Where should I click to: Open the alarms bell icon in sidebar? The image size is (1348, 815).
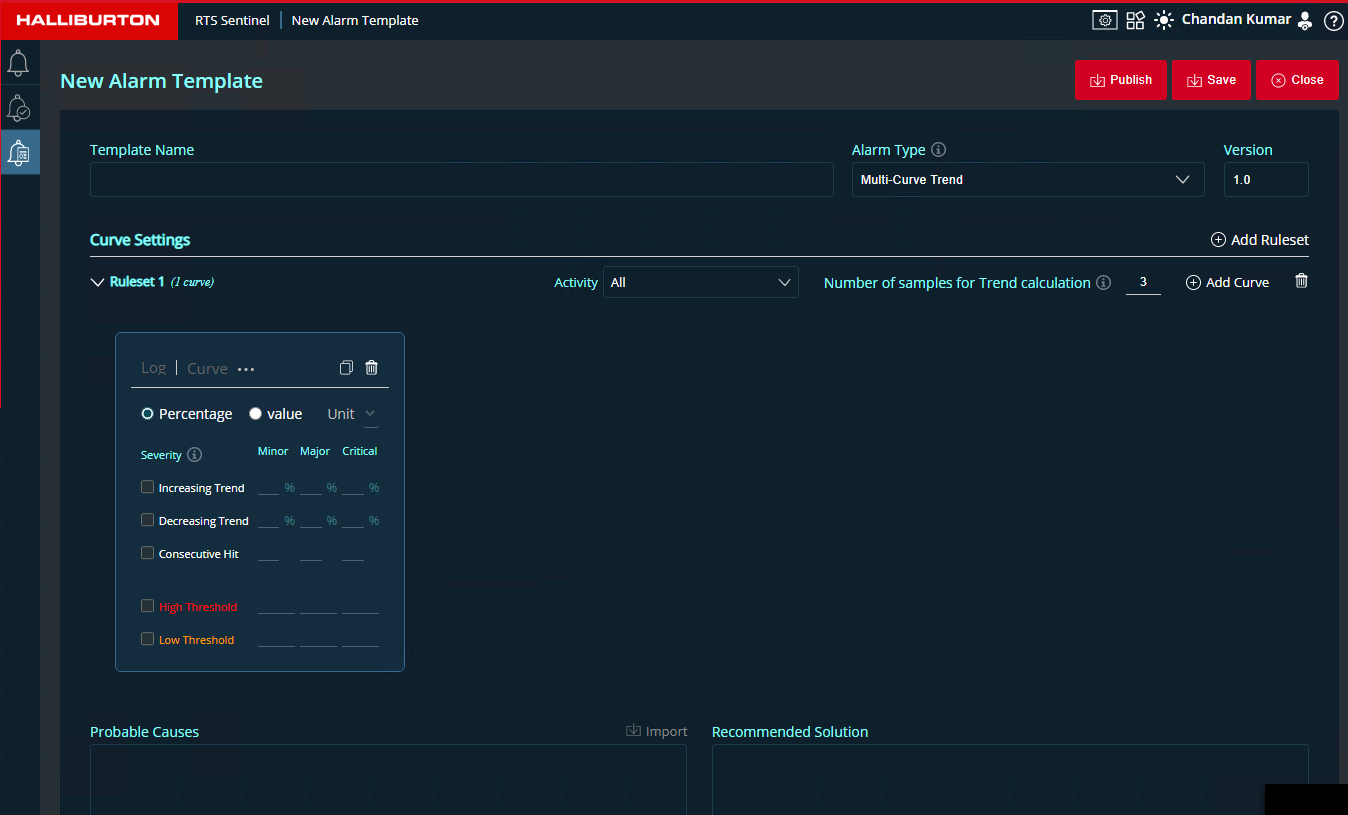point(18,64)
